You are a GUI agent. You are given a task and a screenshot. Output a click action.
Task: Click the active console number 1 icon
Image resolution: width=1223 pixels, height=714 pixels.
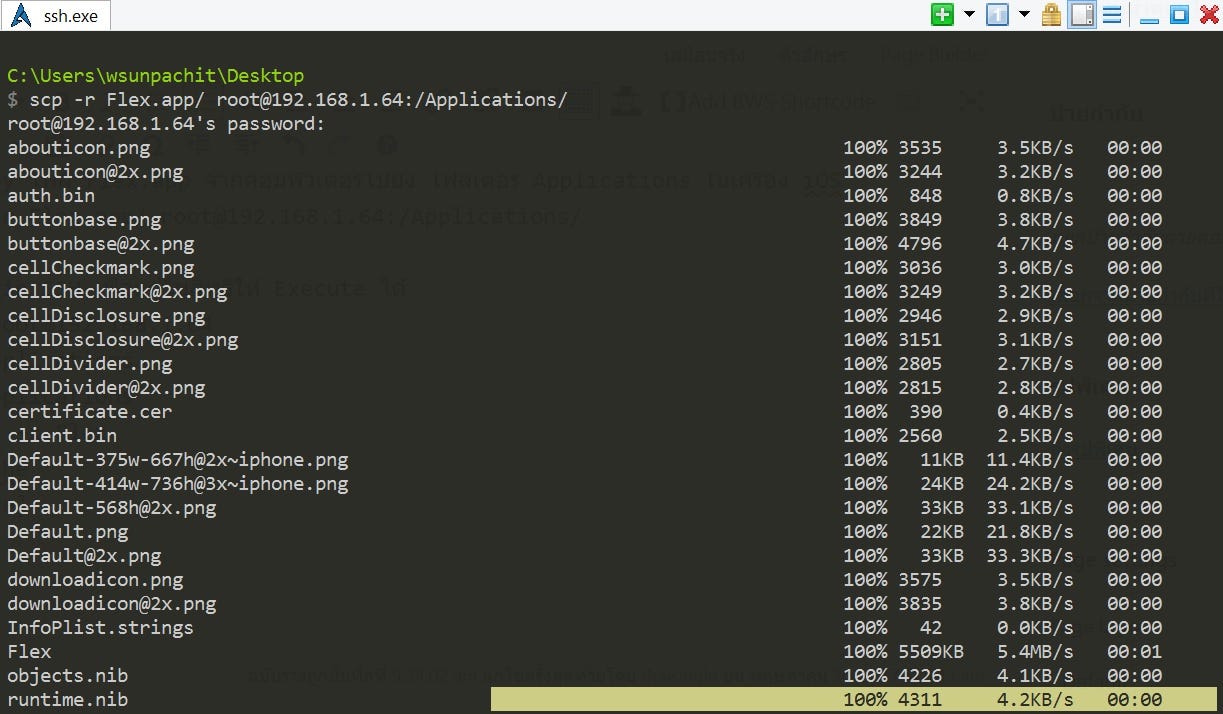click(x=997, y=15)
